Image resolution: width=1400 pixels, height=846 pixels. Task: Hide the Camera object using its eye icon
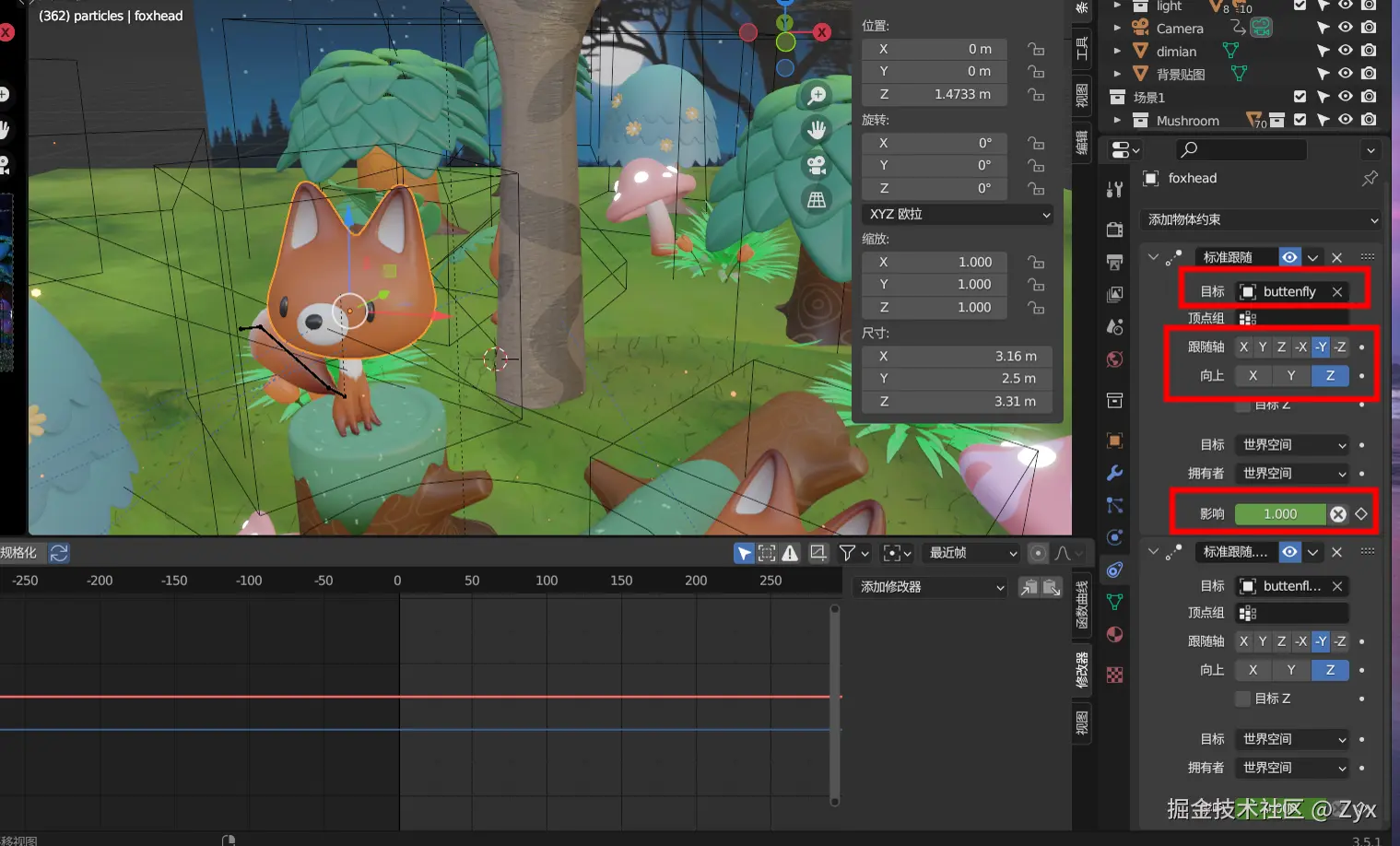pos(1346,28)
